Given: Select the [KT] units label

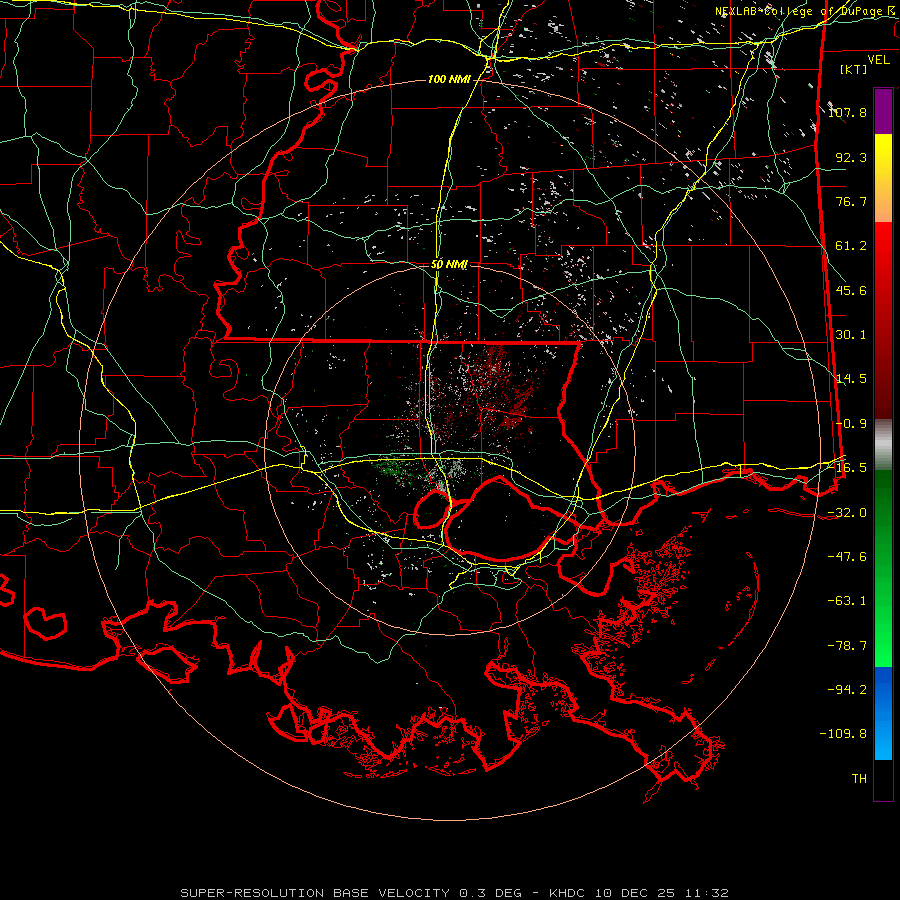Looking at the screenshot, I should (854, 69).
